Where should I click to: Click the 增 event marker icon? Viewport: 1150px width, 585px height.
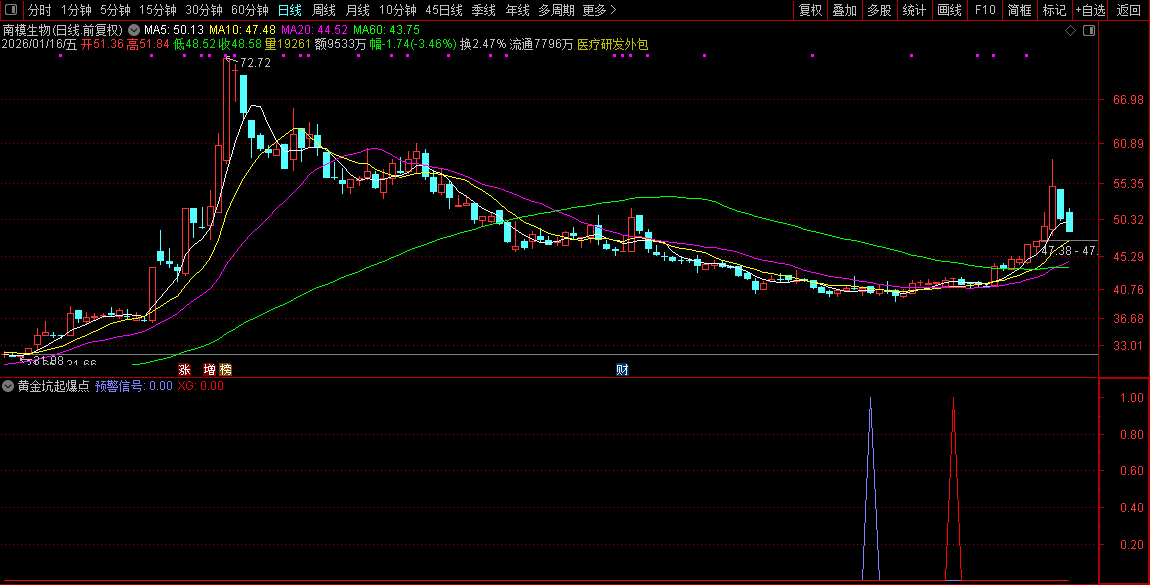(x=209, y=370)
